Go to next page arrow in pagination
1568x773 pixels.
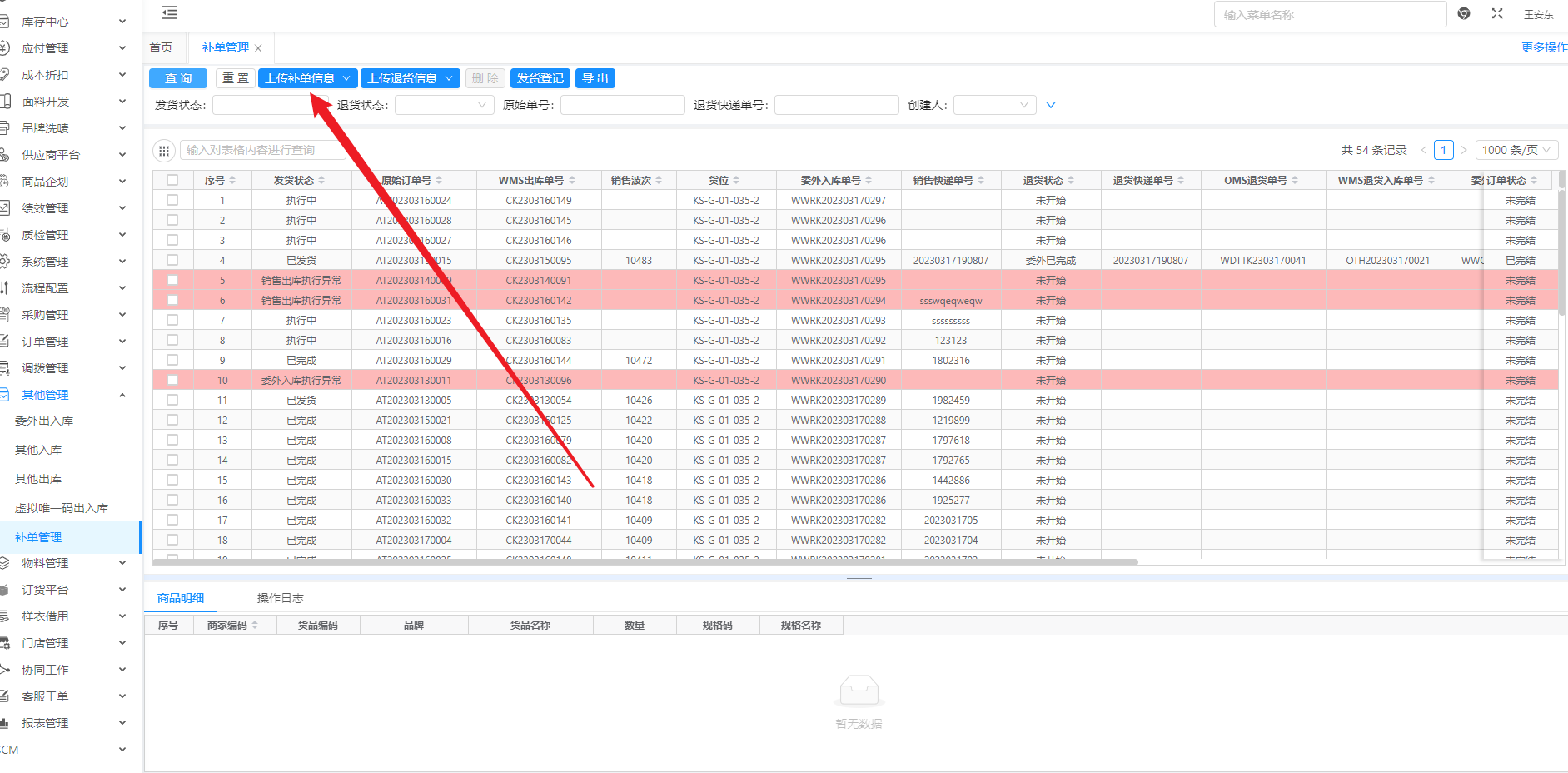click(1463, 150)
